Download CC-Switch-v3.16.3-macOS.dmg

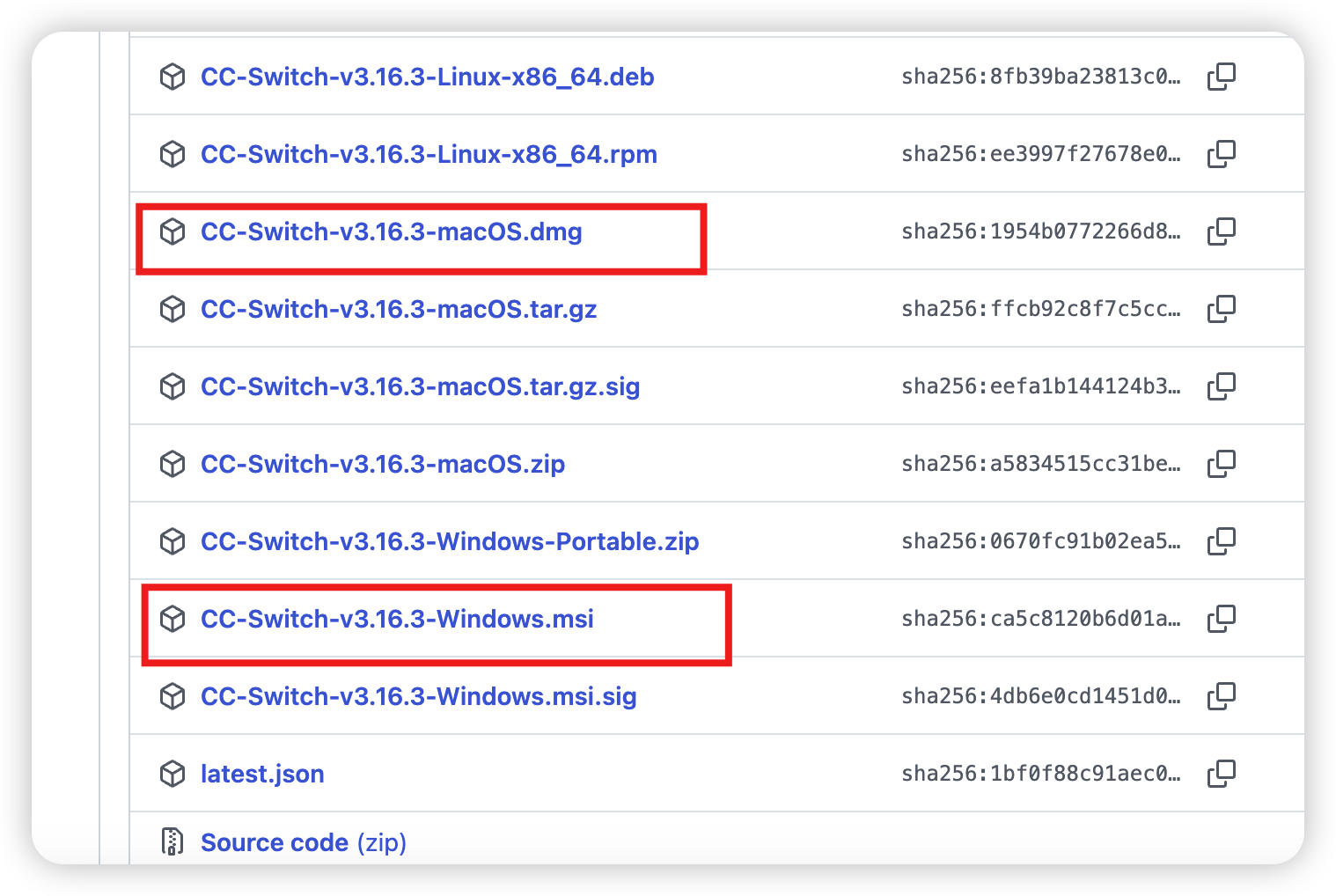392,232
